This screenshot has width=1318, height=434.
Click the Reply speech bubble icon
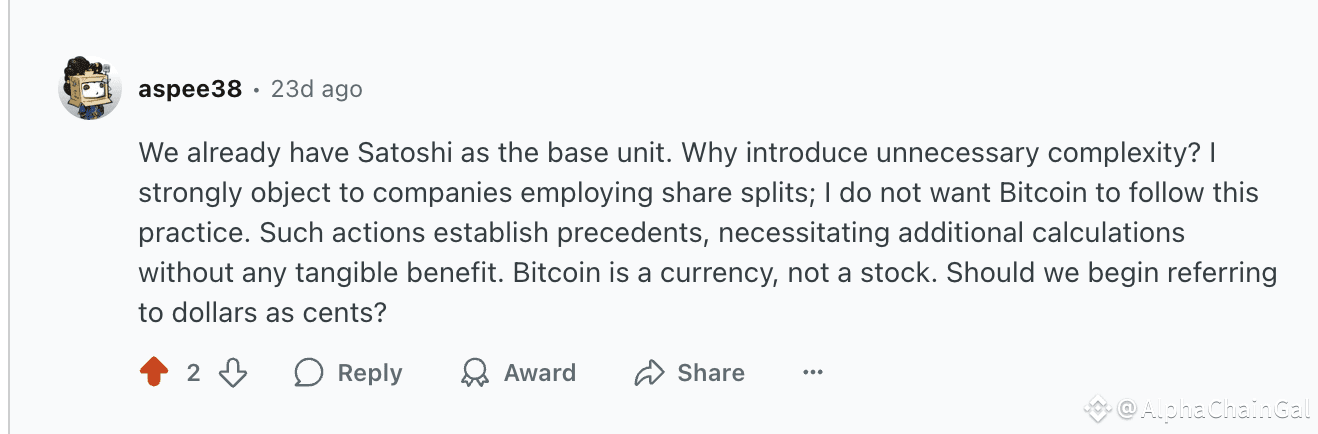pyautogui.click(x=309, y=373)
